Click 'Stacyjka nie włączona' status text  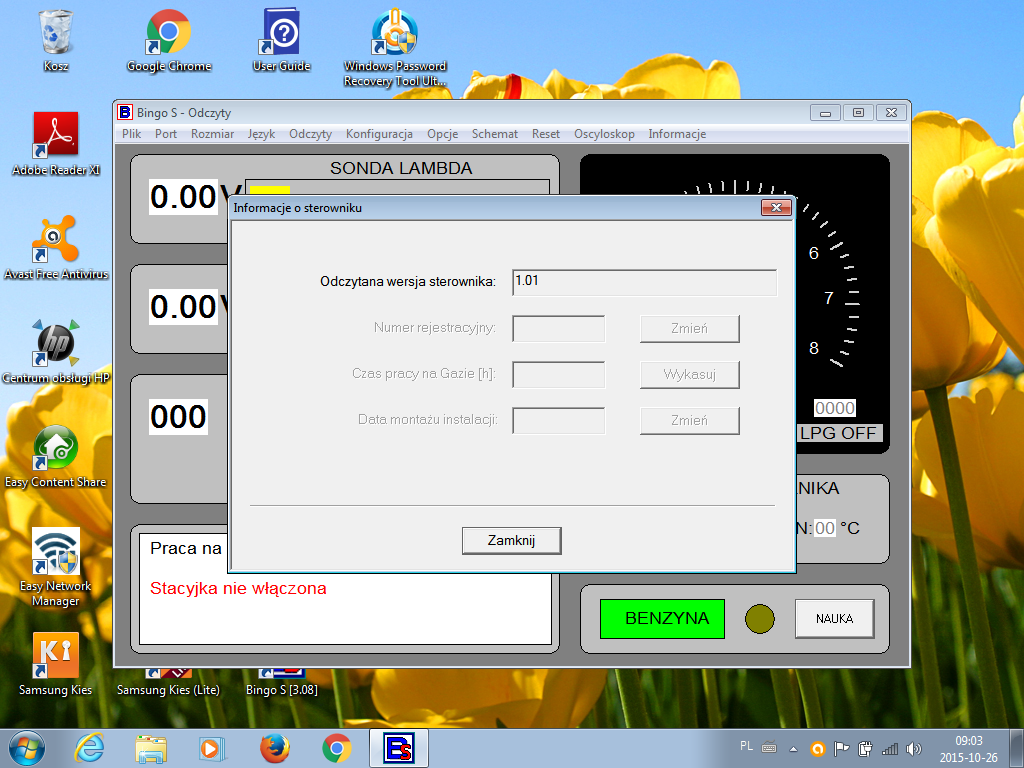238,588
